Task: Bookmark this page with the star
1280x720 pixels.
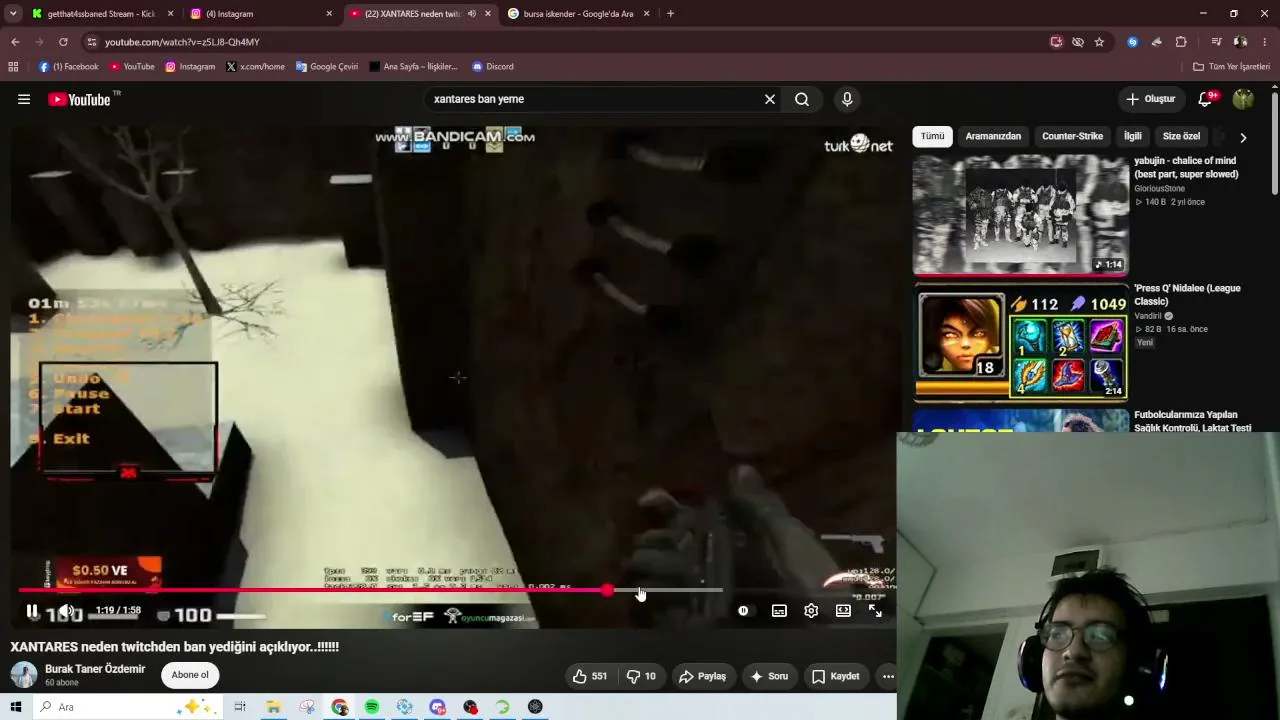Action: click(x=1099, y=42)
